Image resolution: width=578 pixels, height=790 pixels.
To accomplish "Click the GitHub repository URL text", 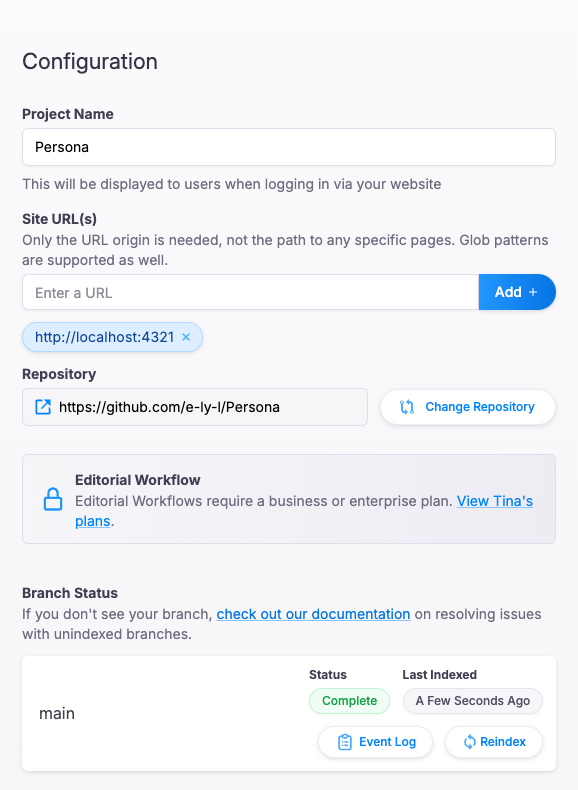I will pyautogui.click(x=169, y=407).
